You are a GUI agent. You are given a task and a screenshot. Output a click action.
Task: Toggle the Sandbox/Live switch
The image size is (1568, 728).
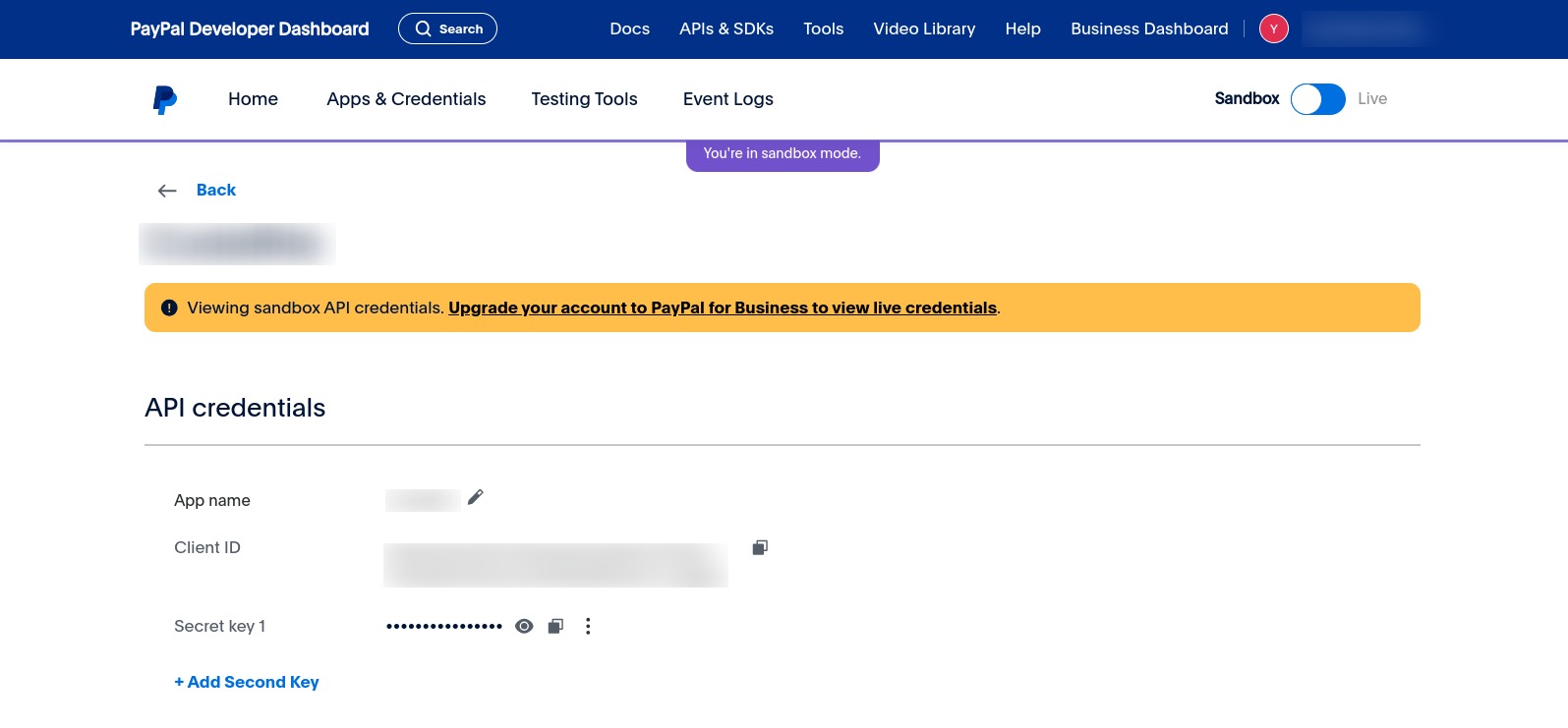[x=1318, y=98]
